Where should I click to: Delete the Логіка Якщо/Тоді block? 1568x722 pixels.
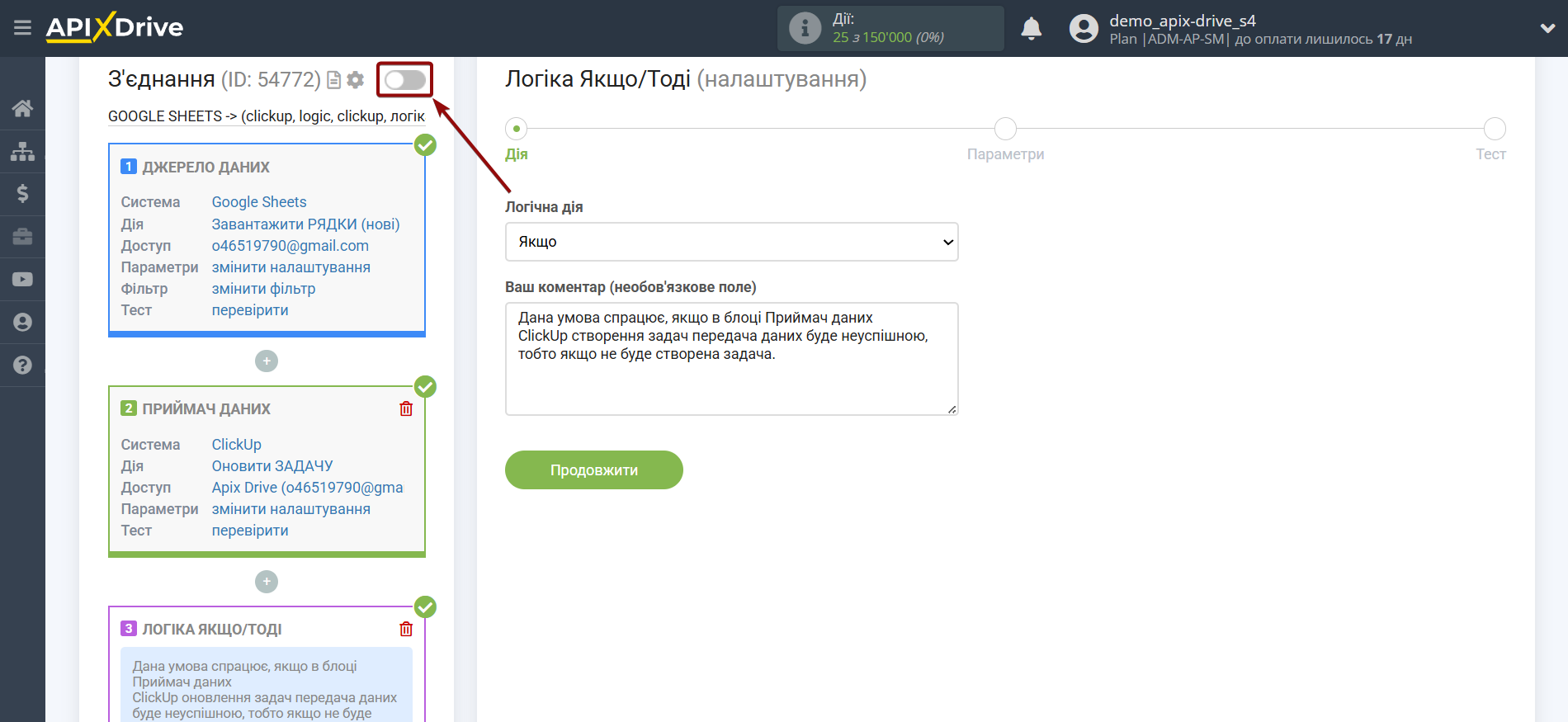point(406,629)
